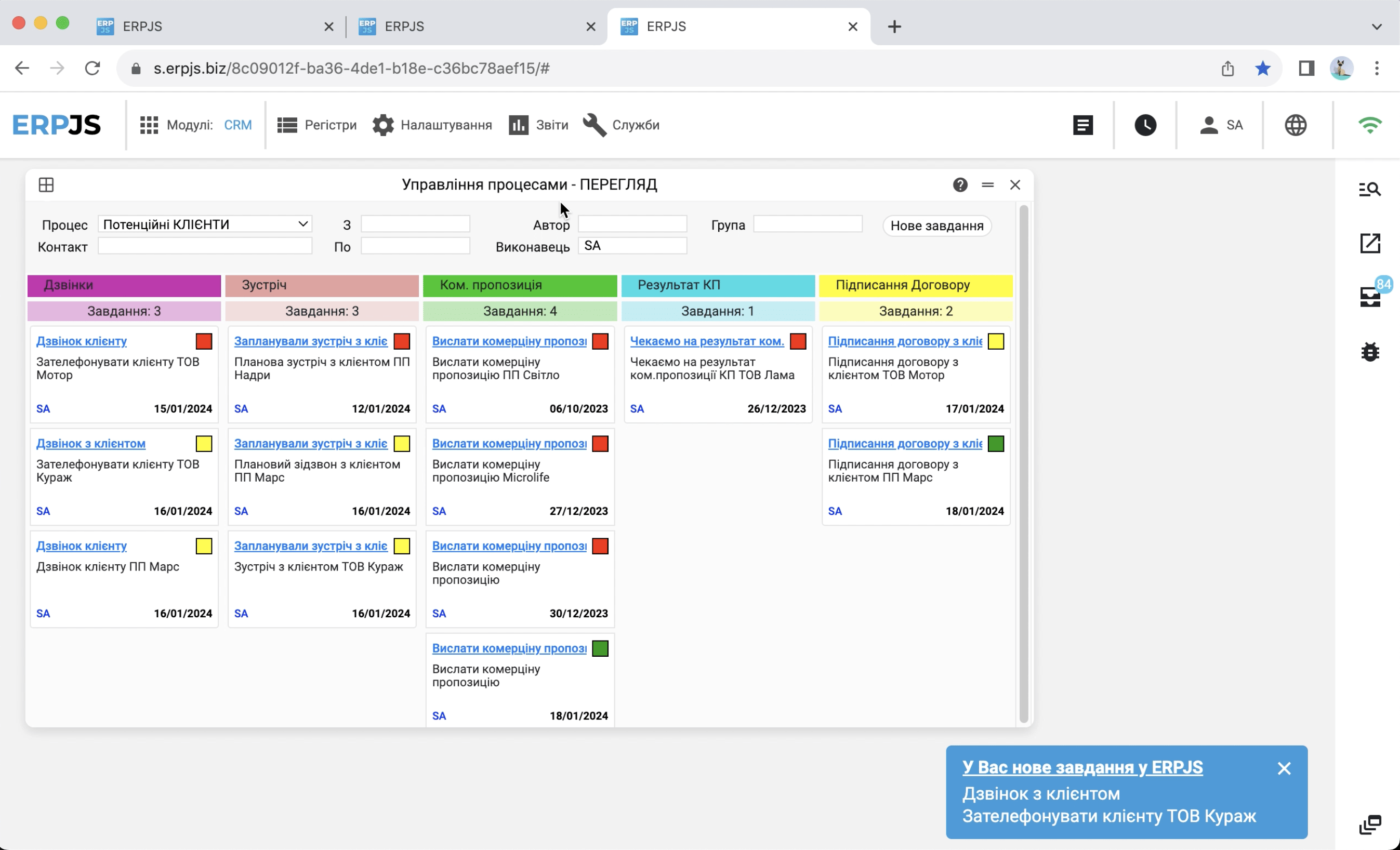Open the notes document icon in header

(1083, 125)
